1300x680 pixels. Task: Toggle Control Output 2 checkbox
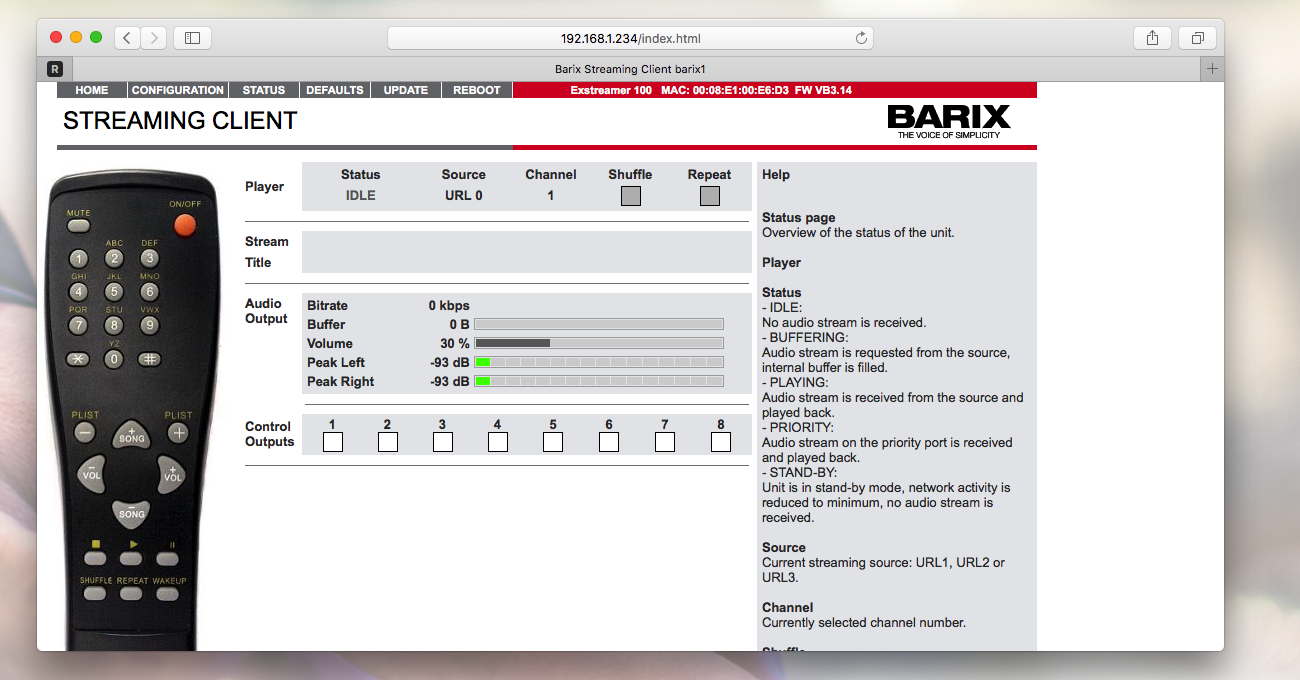tap(388, 442)
